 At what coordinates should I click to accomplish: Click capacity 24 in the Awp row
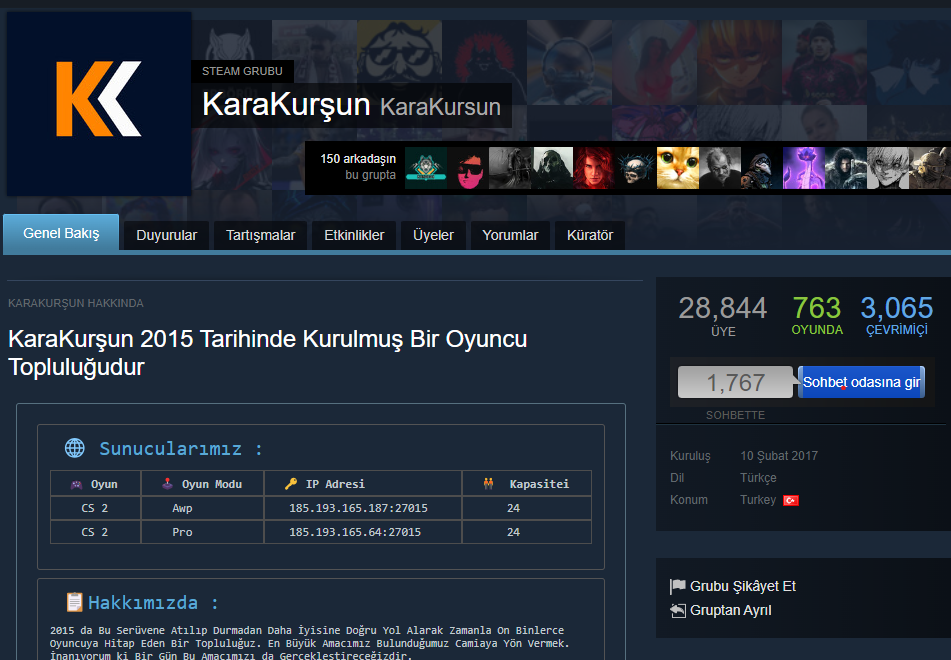513,508
